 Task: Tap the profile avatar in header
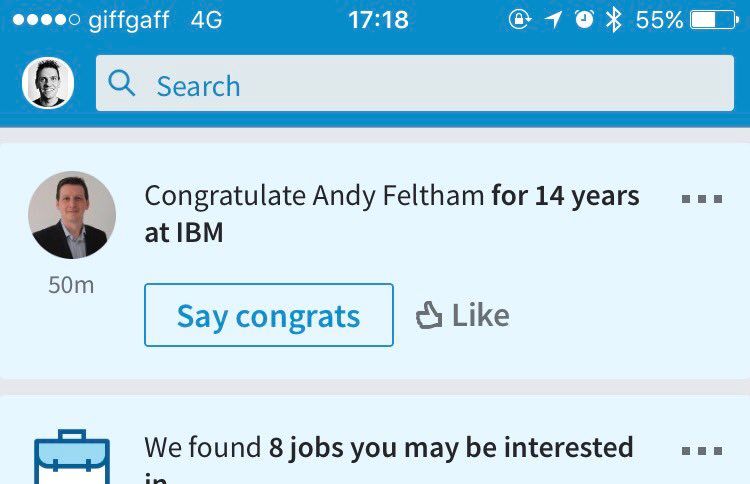tap(48, 84)
